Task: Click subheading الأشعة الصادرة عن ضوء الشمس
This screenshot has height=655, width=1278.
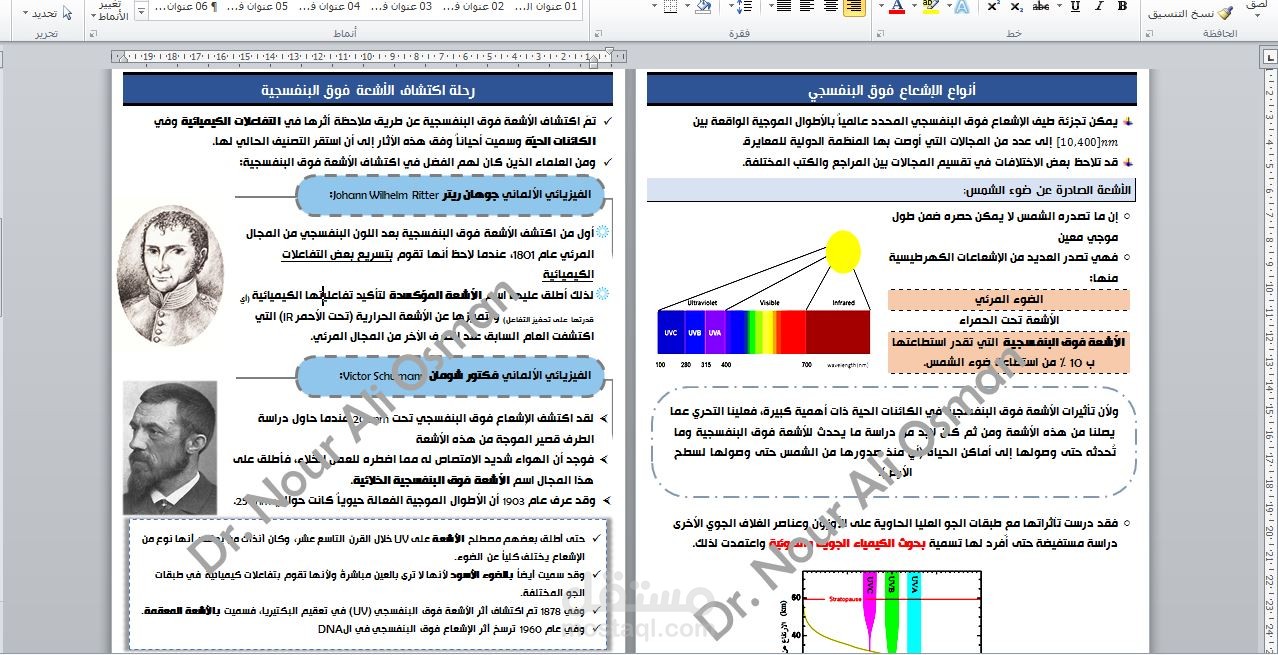Action: (1048, 190)
